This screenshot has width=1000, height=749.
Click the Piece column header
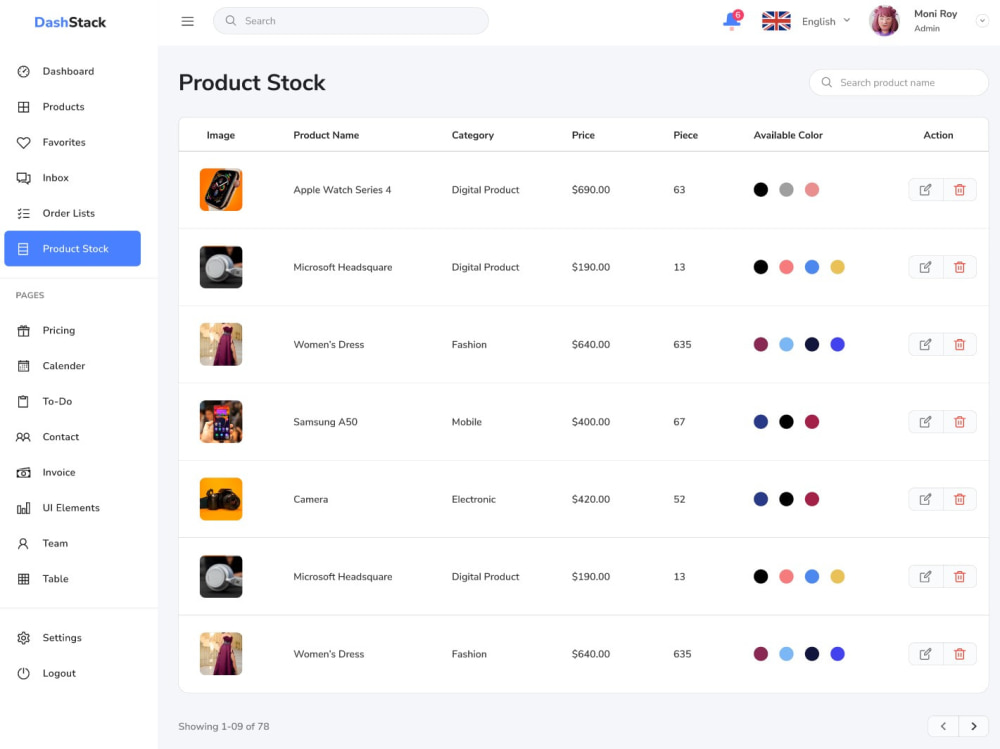pyautogui.click(x=686, y=135)
